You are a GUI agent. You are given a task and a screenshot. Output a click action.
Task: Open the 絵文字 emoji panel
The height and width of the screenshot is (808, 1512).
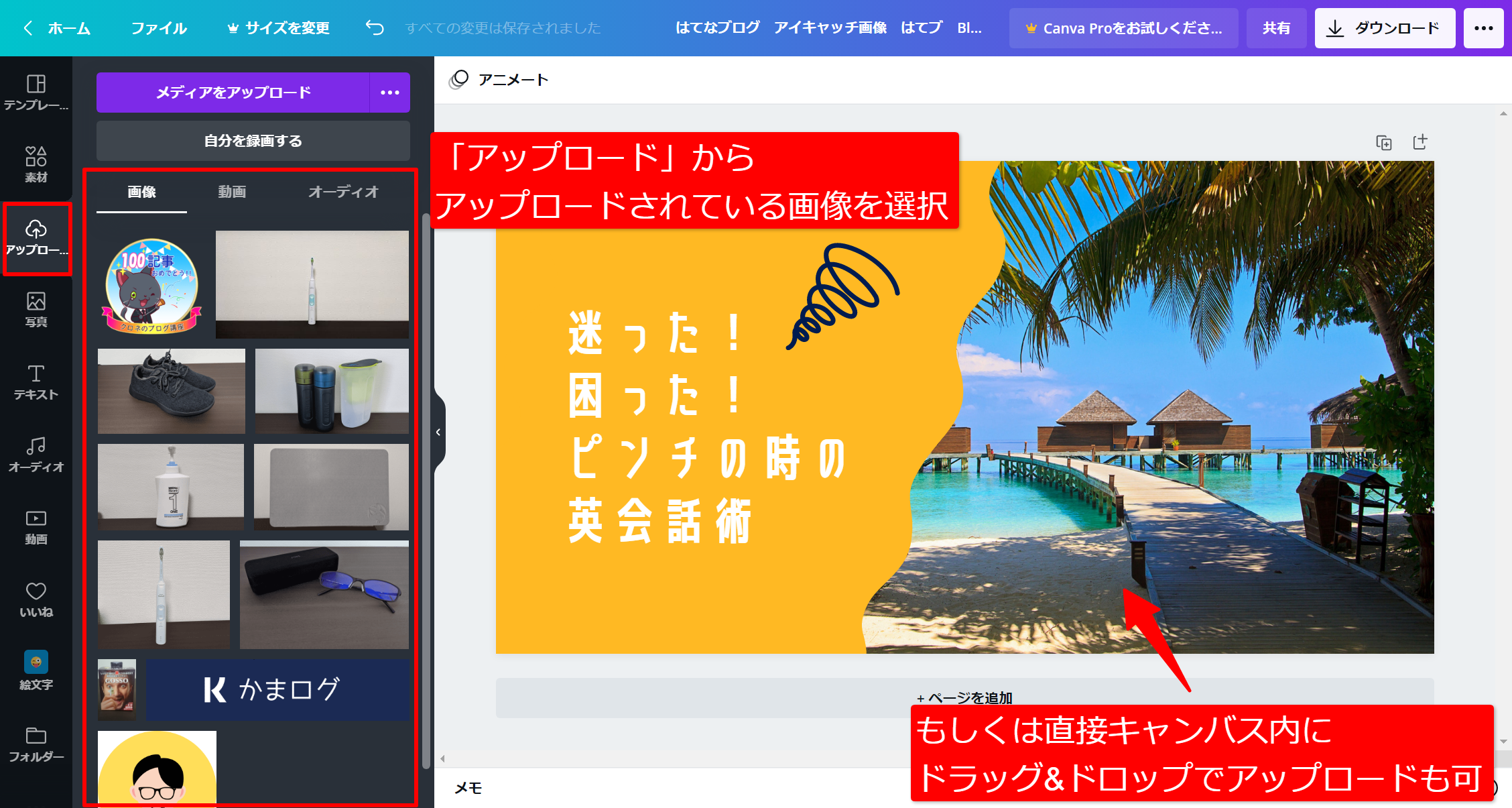(36, 671)
